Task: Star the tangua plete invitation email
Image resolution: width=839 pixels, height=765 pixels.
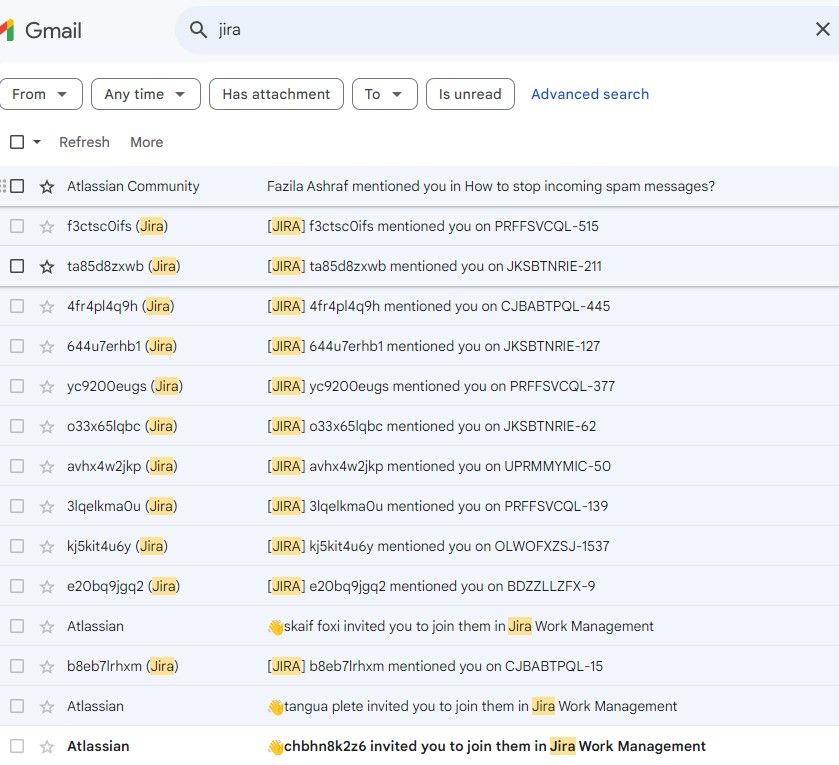Action: pos(47,706)
